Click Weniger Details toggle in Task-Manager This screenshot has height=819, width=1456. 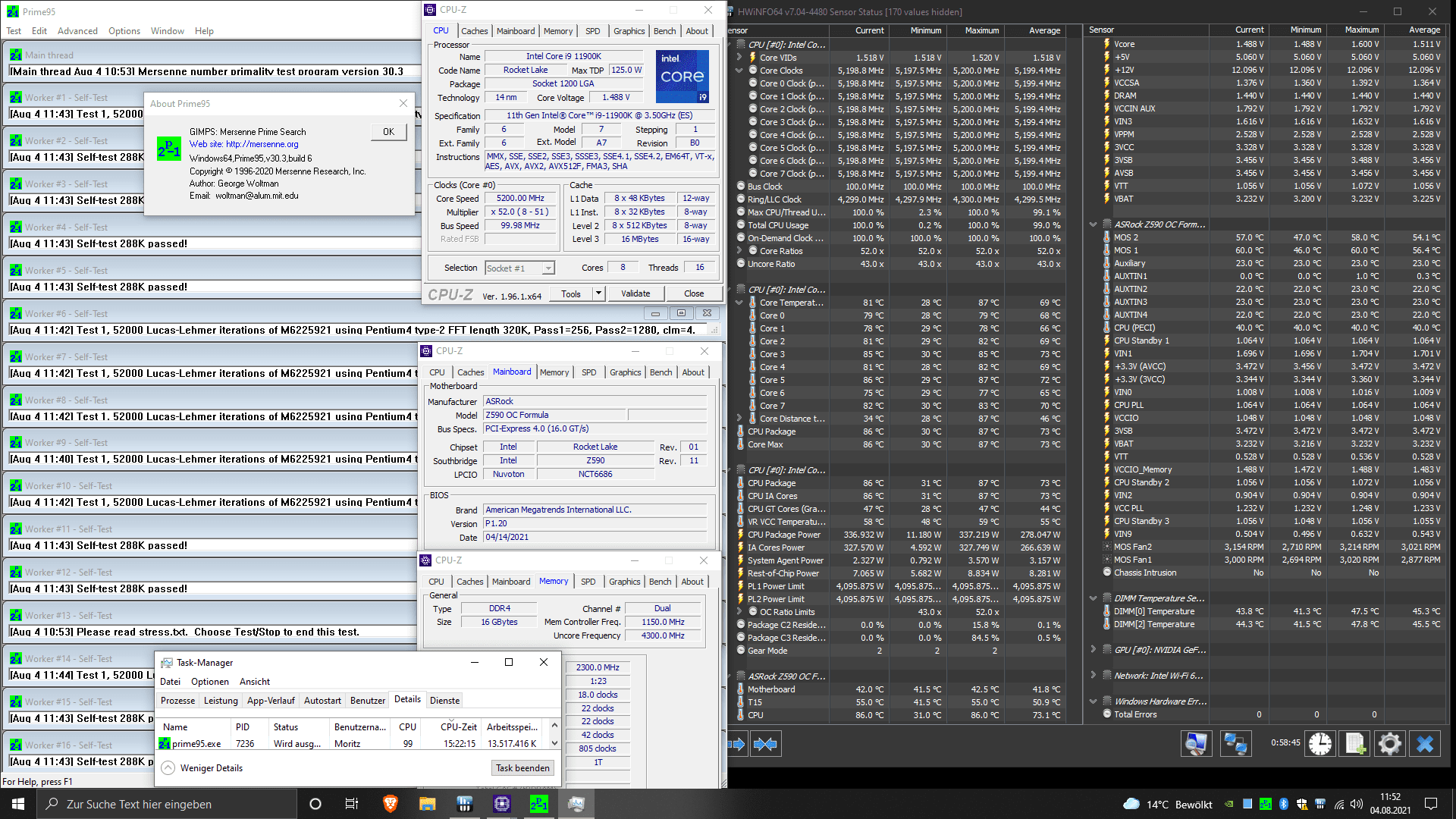(202, 768)
